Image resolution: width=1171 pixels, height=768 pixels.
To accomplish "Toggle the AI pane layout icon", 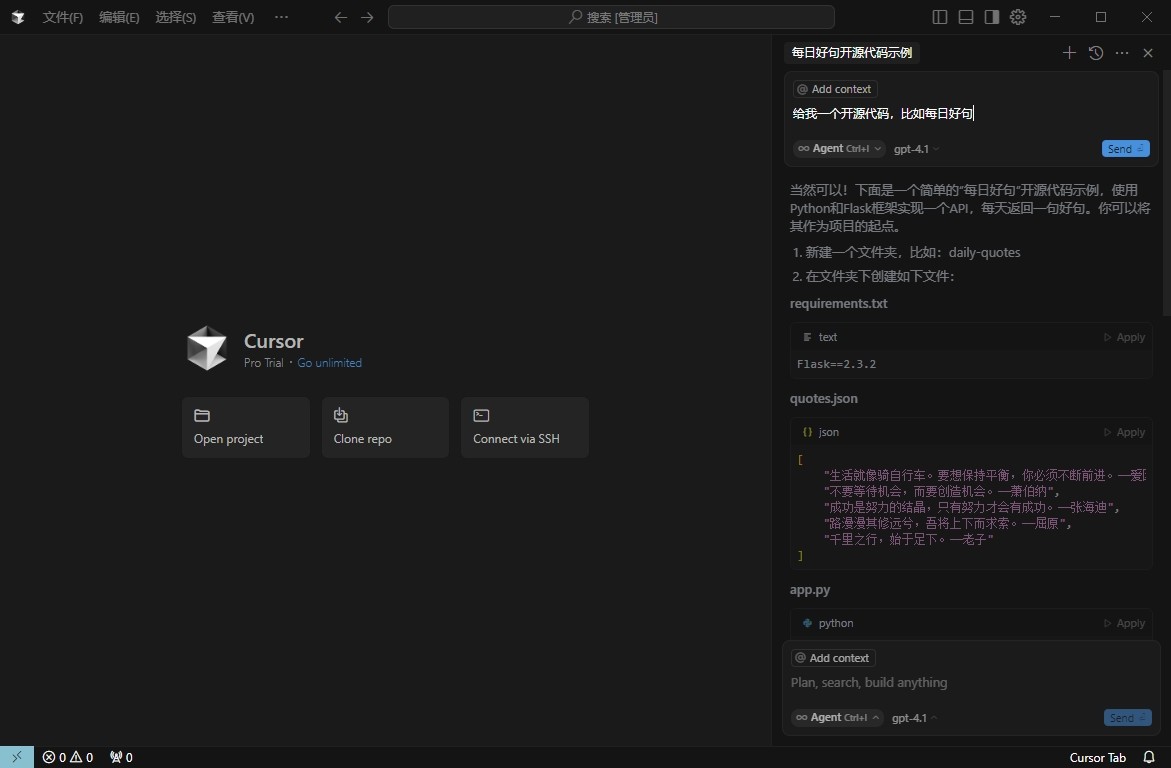I will (992, 17).
